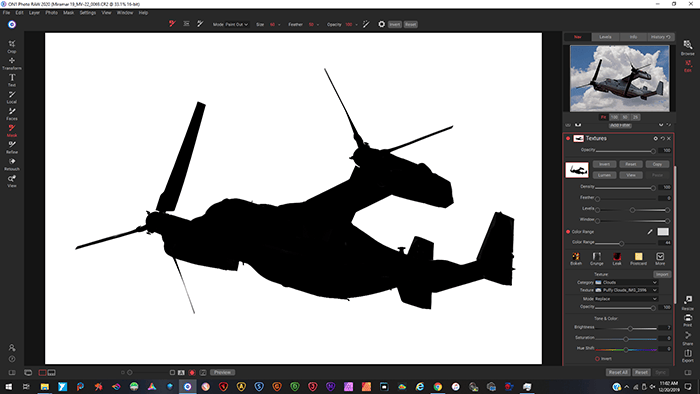Choose the AI quick mask brush
The width and height of the screenshot is (700, 394).
pos(200,24)
